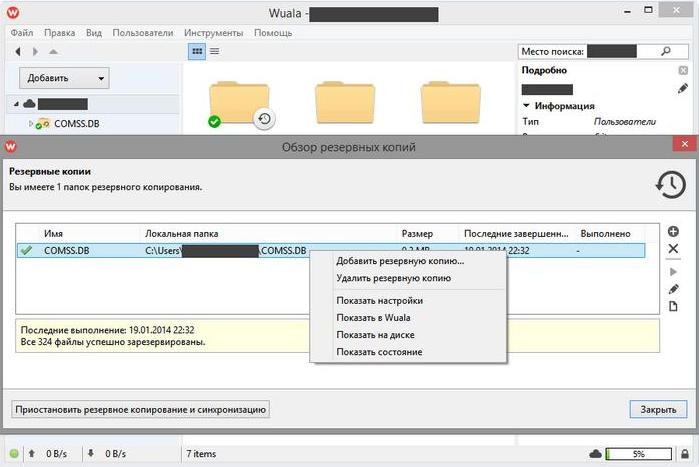The height and width of the screenshot is (467, 699).
Task: Click the Последние выполнение status message
Action: pyautogui.click(x=107, y=330)
